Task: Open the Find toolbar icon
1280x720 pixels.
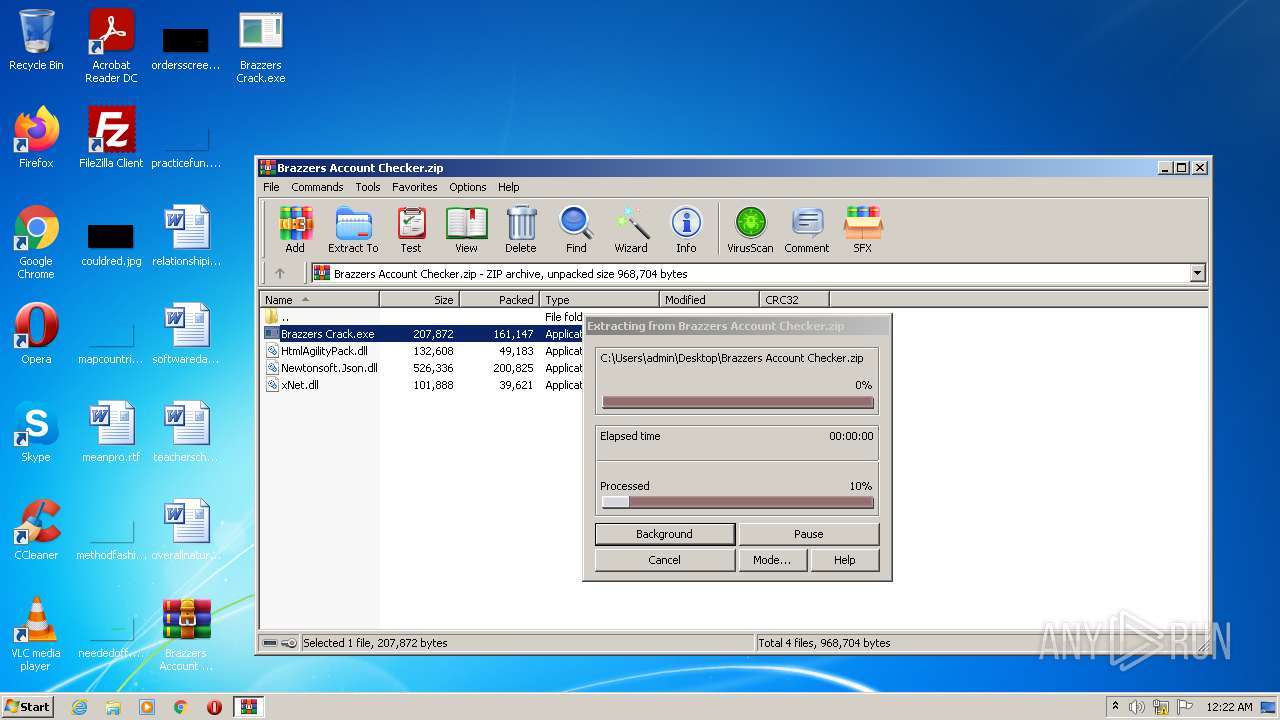Action: point(576,230)
